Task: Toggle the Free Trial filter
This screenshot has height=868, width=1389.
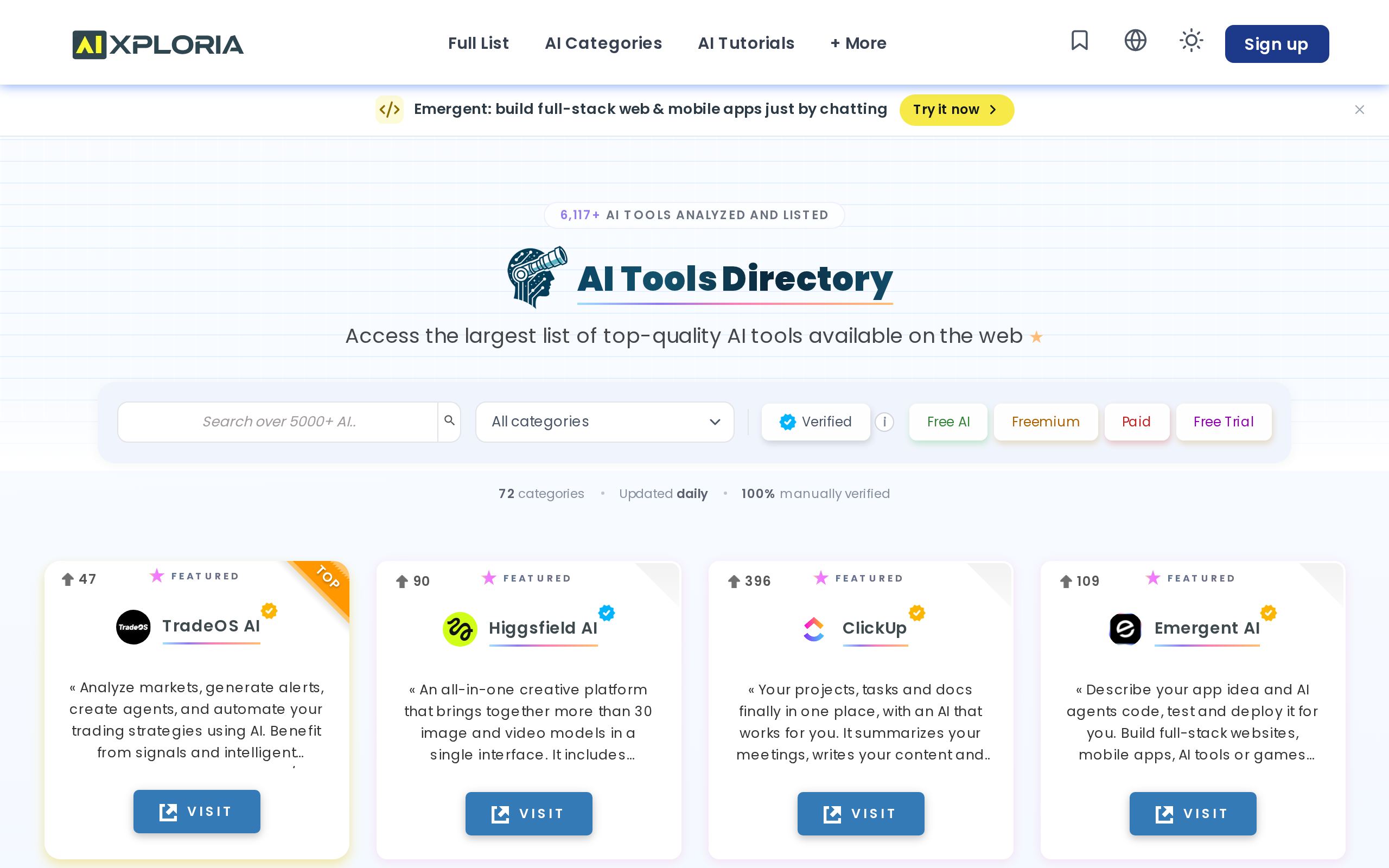Action: 1223,422
